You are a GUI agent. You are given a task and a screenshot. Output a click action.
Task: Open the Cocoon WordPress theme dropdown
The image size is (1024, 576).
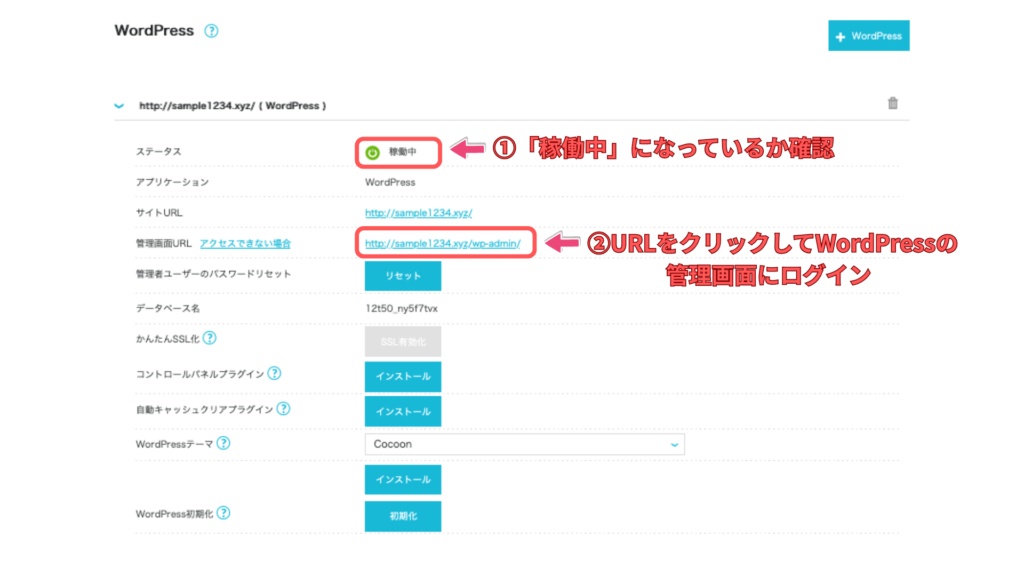(524, 444)
